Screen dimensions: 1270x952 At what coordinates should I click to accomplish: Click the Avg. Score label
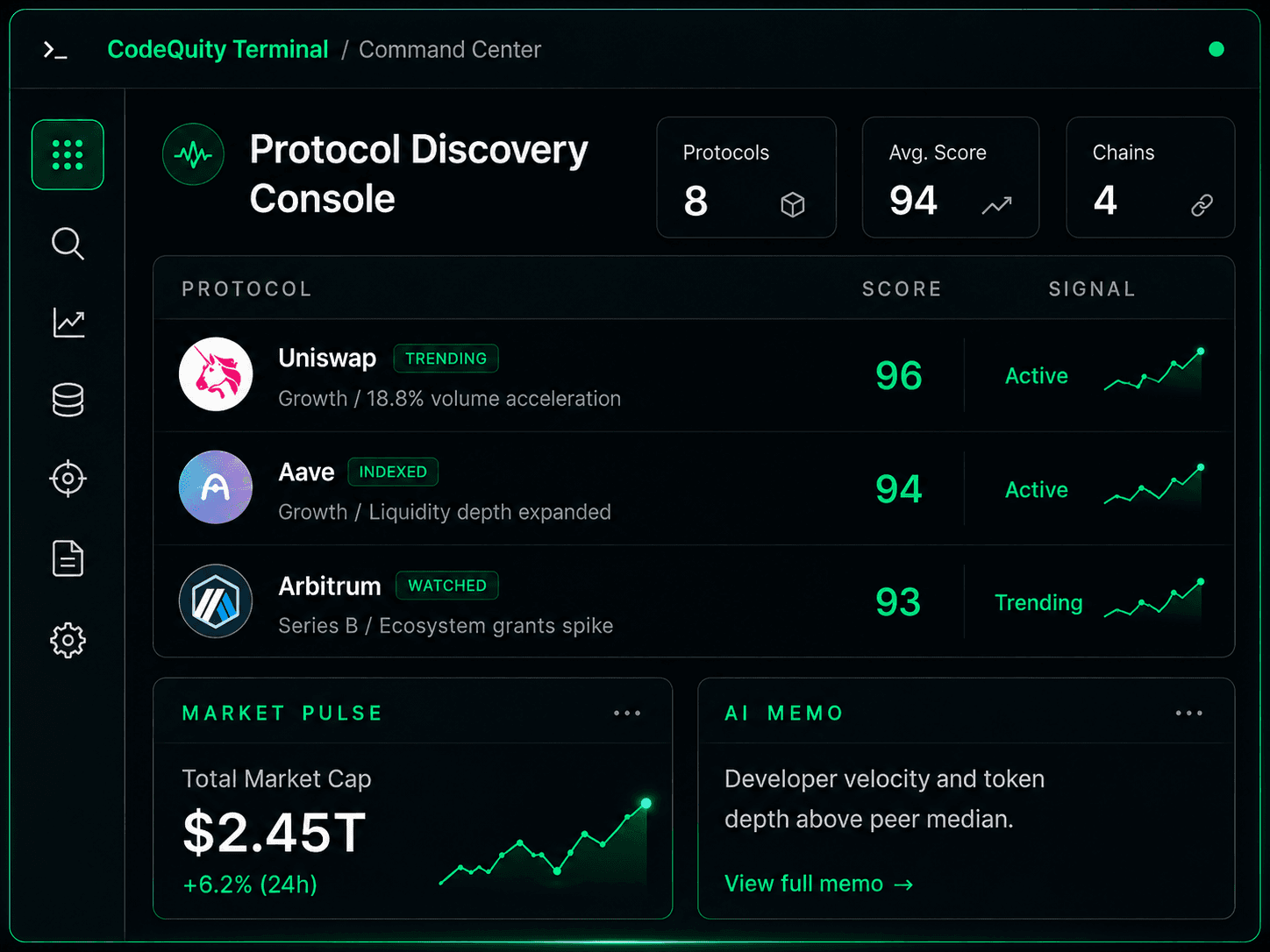938,153
